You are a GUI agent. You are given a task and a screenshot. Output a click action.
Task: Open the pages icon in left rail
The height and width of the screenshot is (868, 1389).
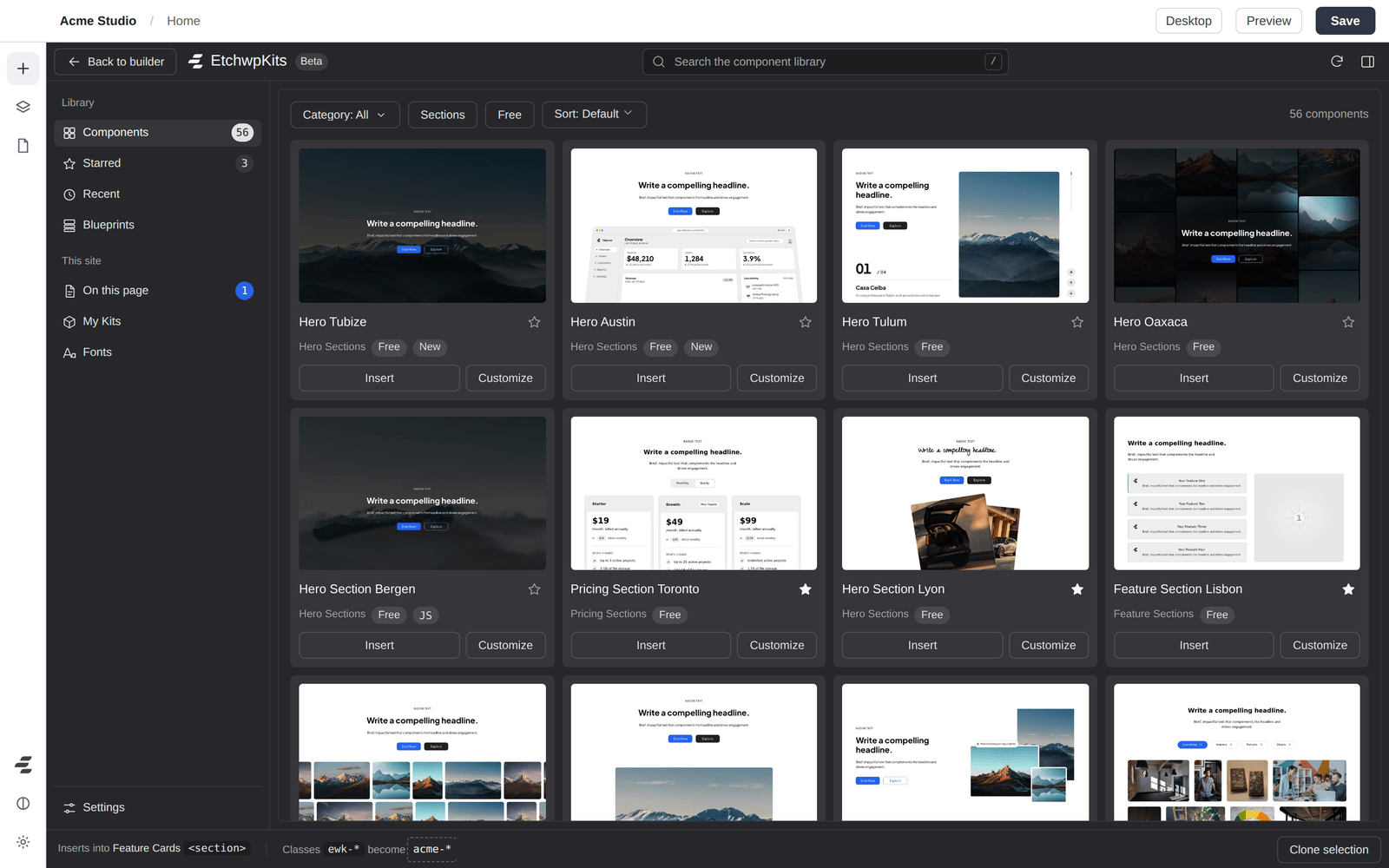pyautogui.click(x=23, y=145)
